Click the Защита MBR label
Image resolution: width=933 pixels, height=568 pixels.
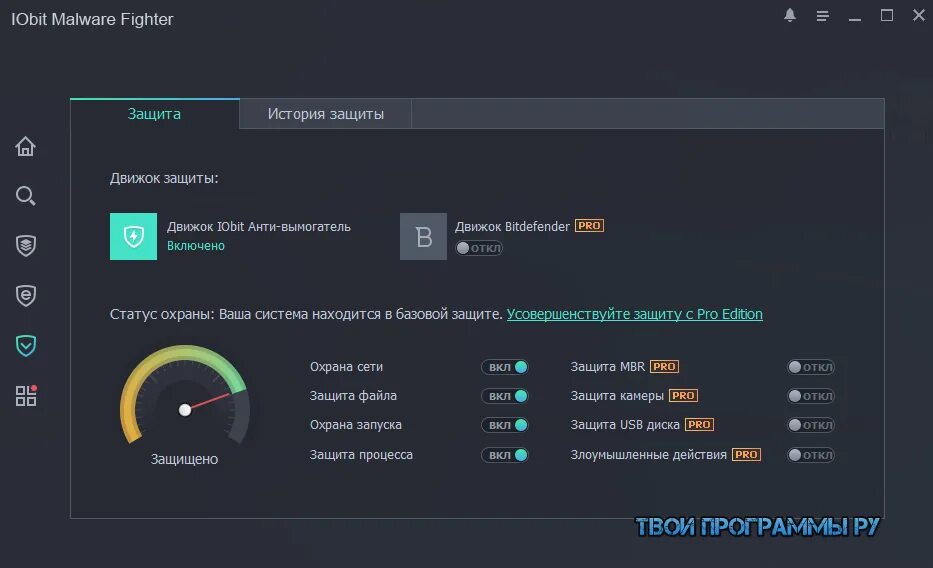point(608,366)
